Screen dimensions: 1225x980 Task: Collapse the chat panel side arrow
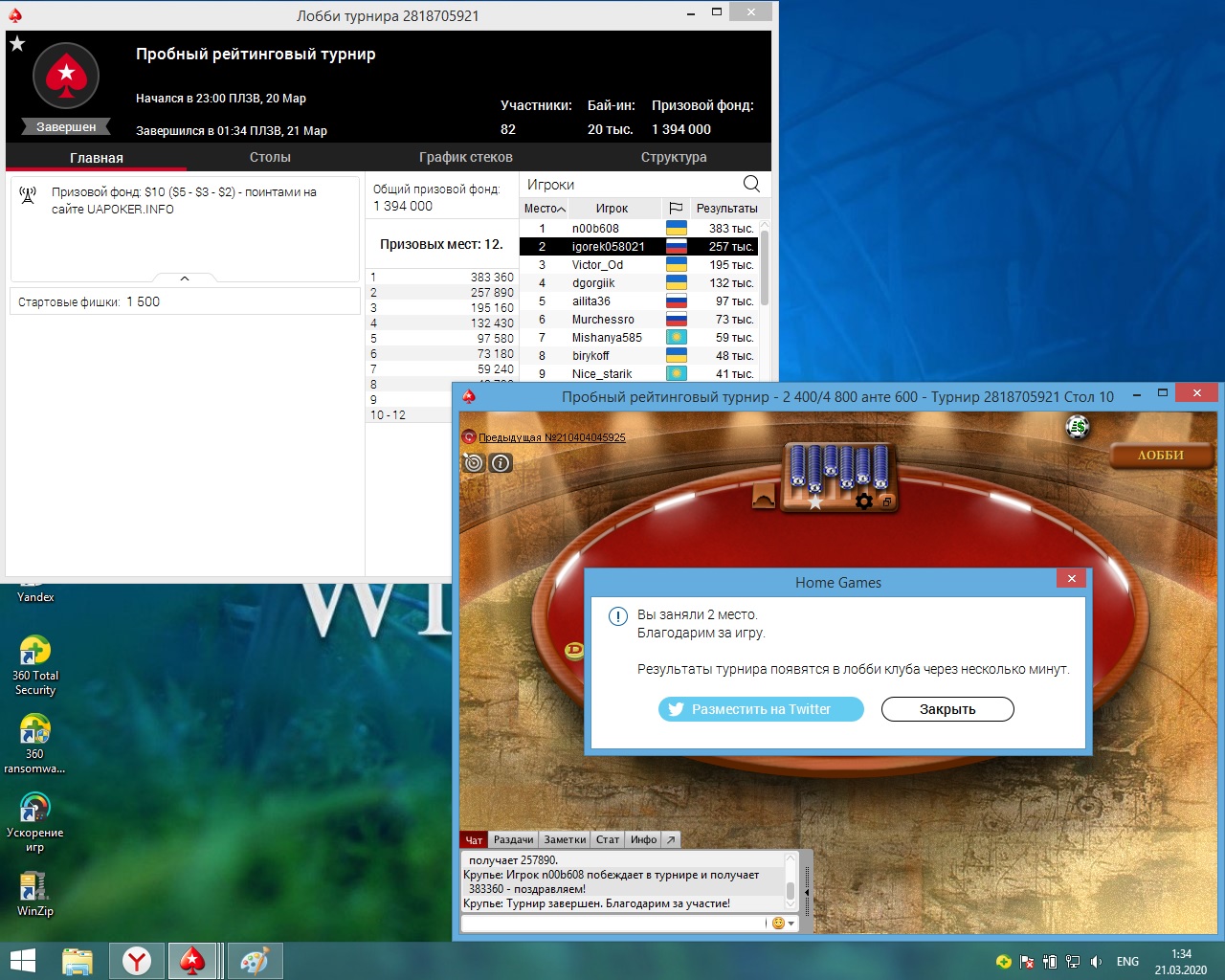click(806, 891)
